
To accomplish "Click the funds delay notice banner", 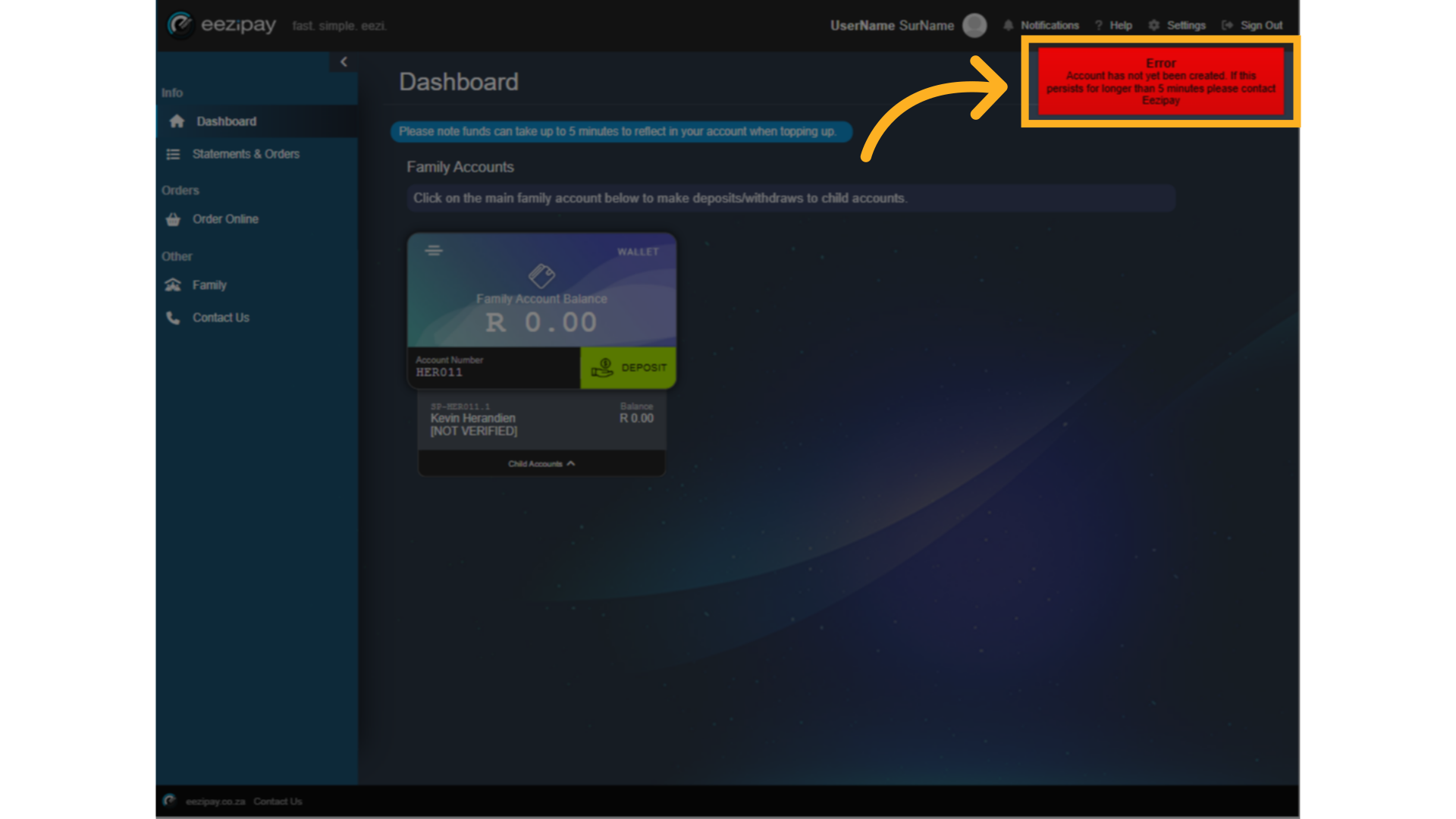I will (621, 131).
